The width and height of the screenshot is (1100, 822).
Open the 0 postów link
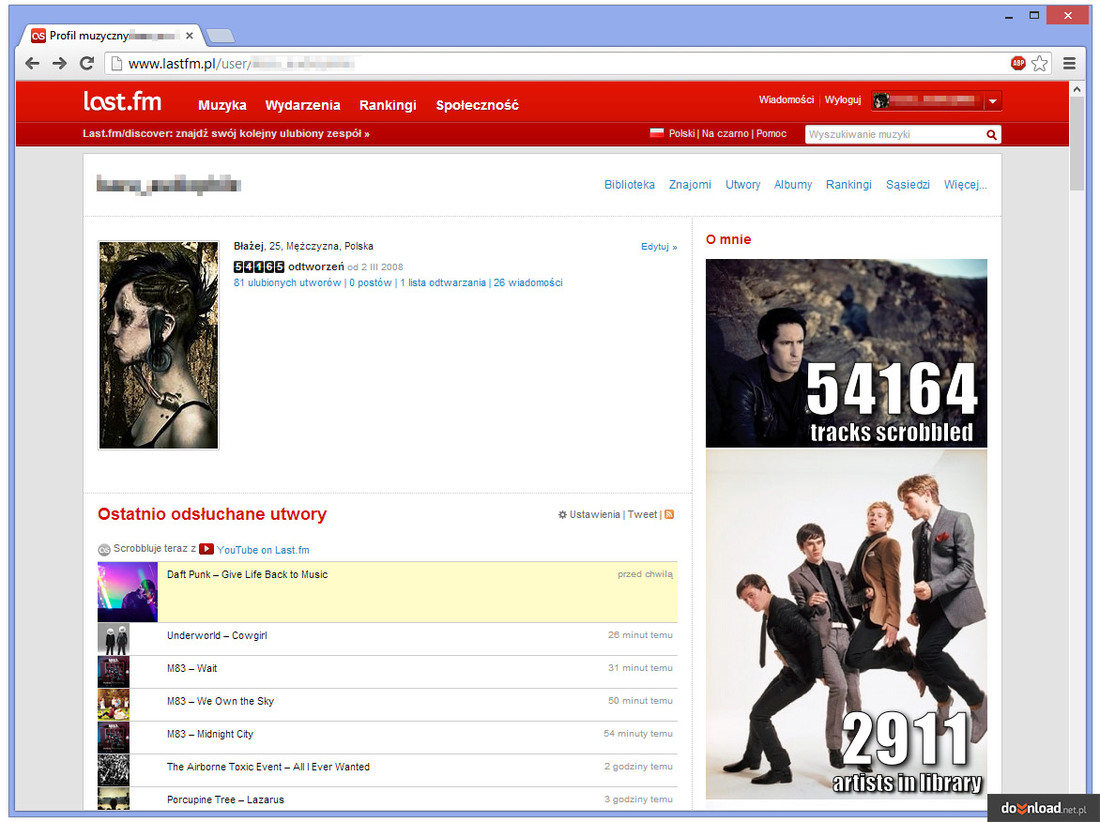click(x=370, y=283)
